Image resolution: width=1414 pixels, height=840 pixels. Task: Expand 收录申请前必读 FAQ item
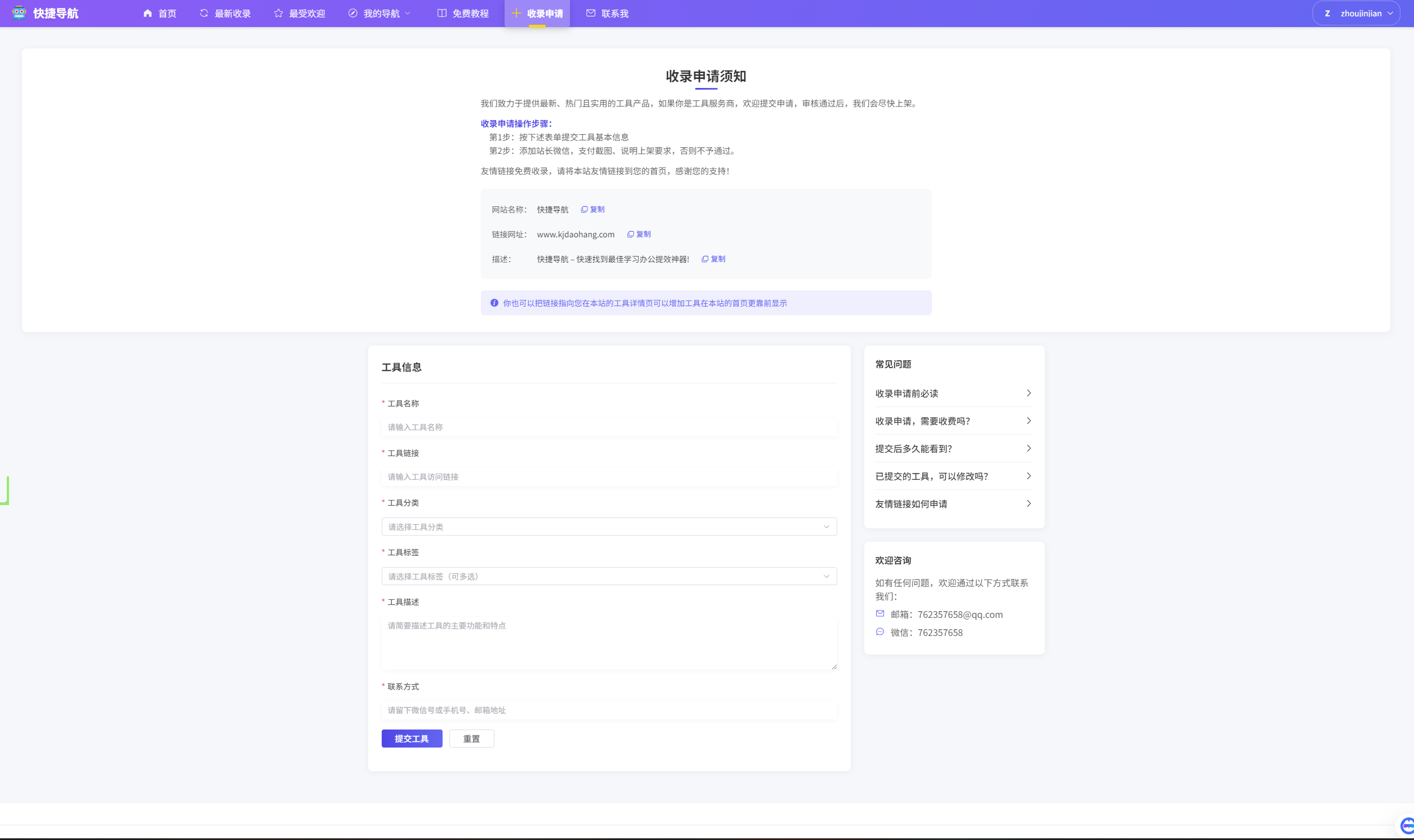pos(953,394)
